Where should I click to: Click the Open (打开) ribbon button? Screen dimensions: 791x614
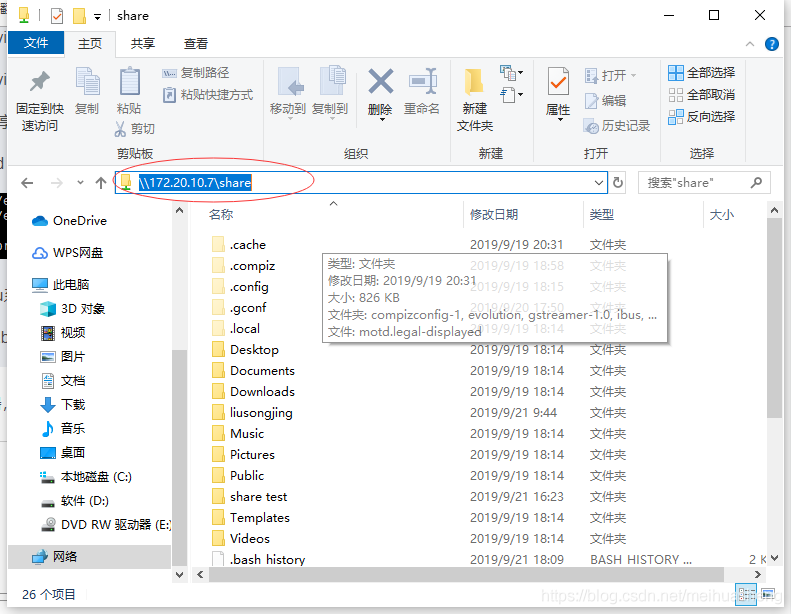pos(611,76)
